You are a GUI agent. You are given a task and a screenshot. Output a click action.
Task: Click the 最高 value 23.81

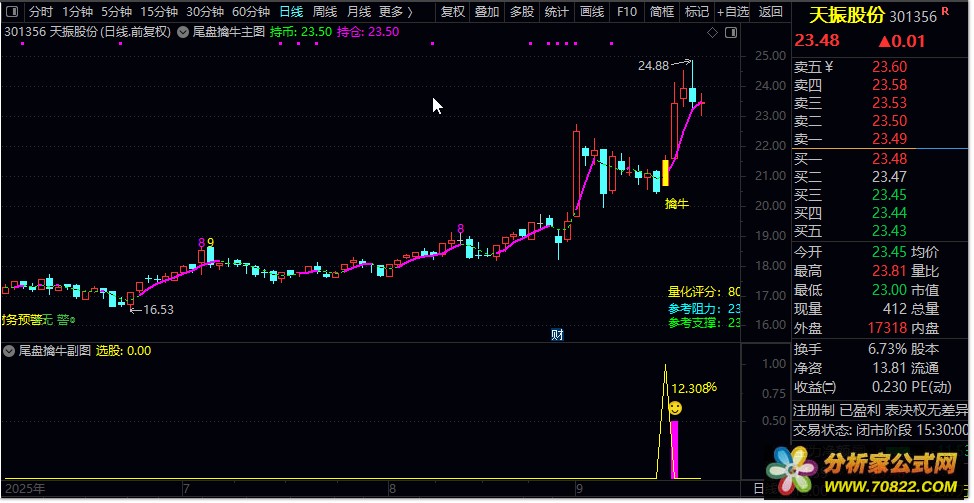click(x=890, y=271)
